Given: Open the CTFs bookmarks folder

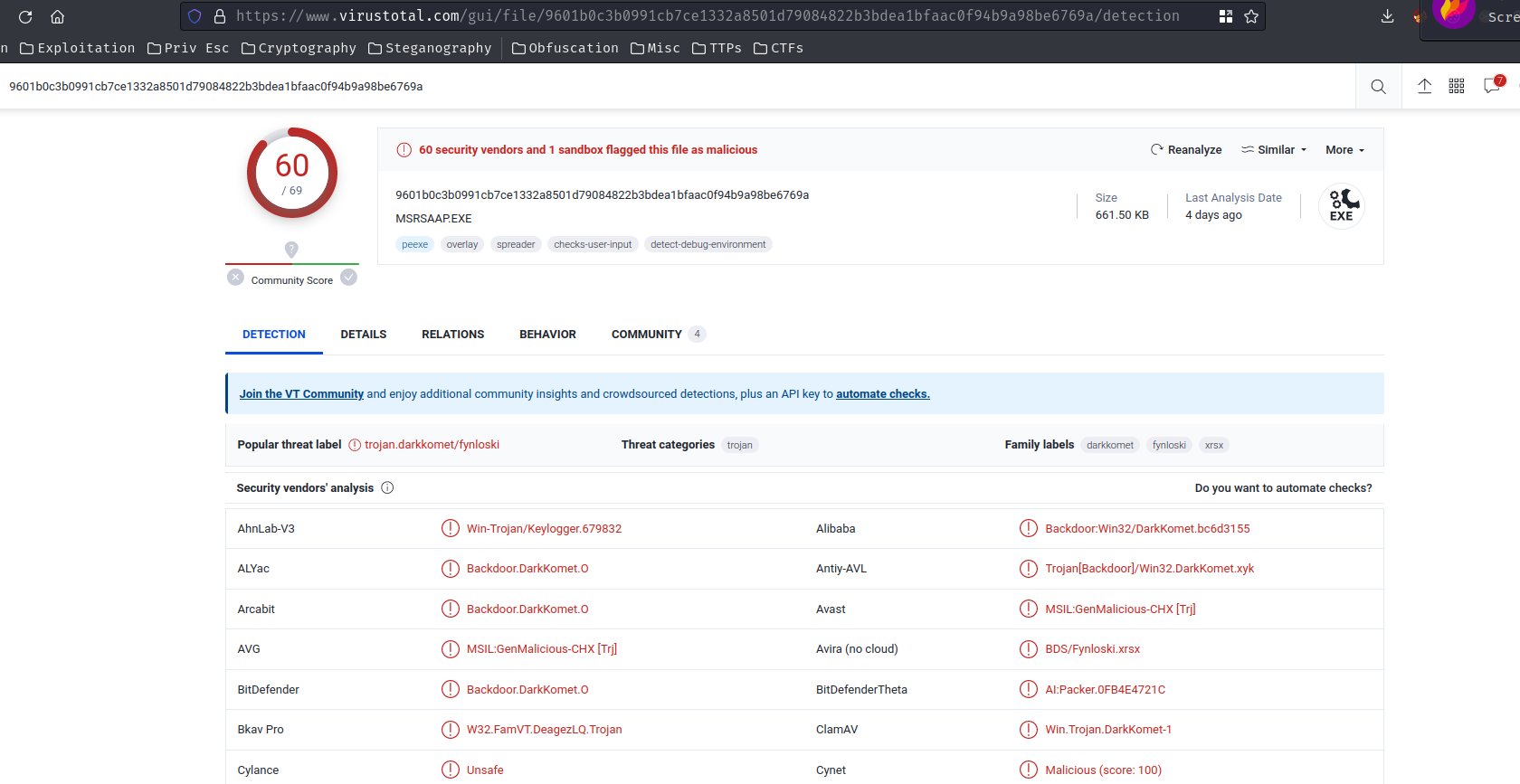Looking at the screenshot, I should [x=778, y=48].
